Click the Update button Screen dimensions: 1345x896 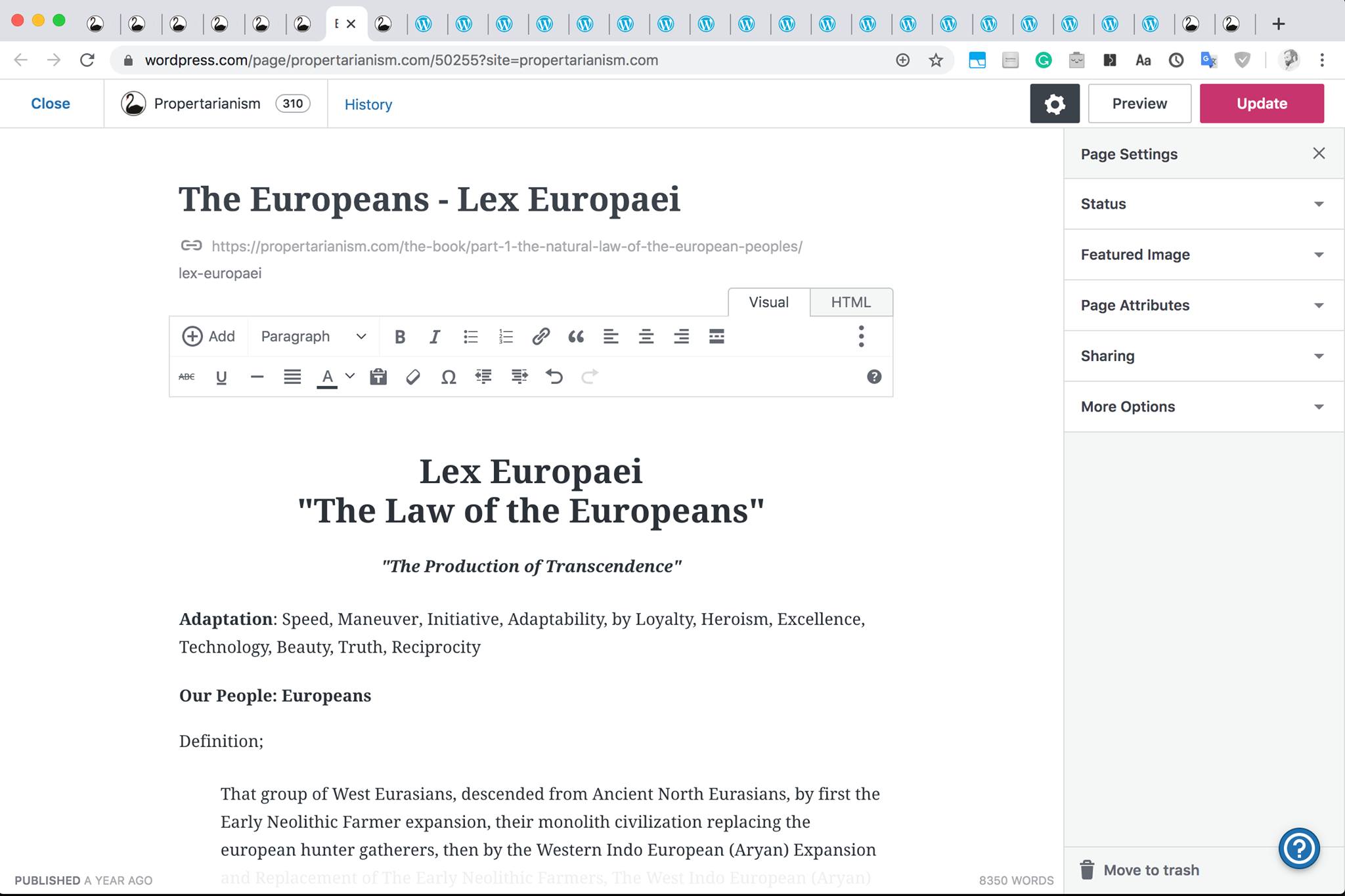1261,104
